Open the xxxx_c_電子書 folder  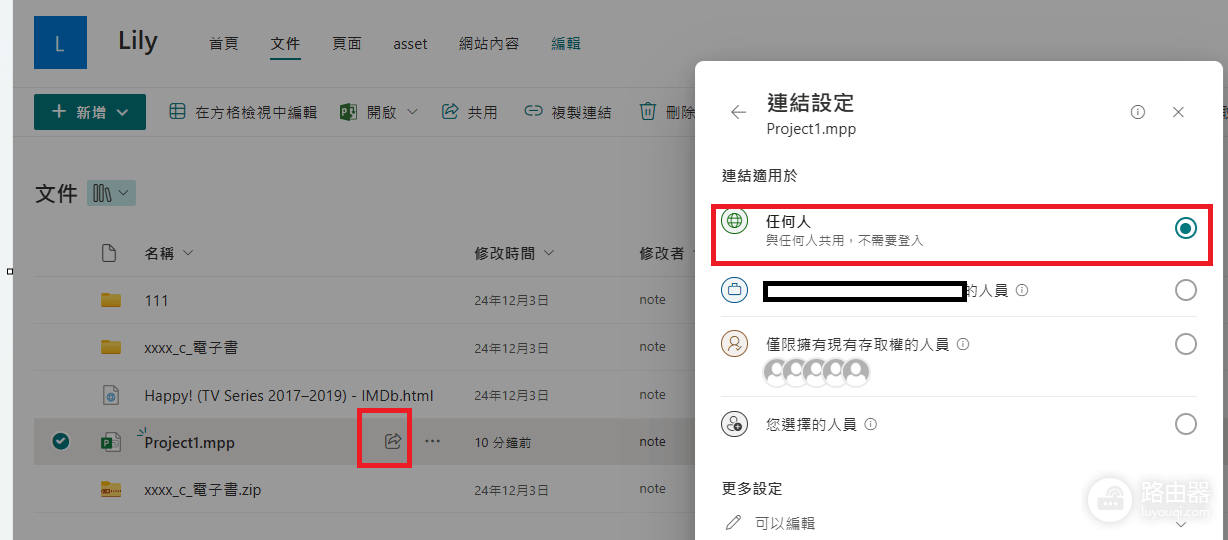(191, 347)
